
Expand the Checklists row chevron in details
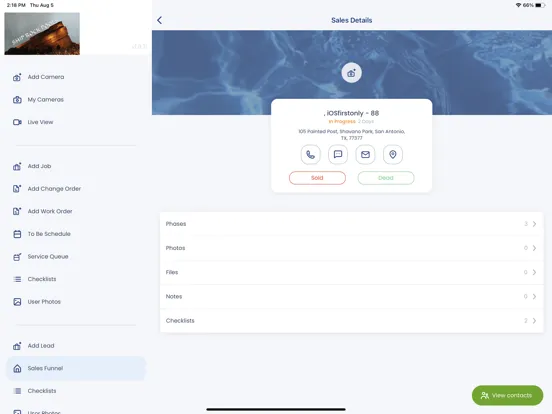click(x=534, y=321)
